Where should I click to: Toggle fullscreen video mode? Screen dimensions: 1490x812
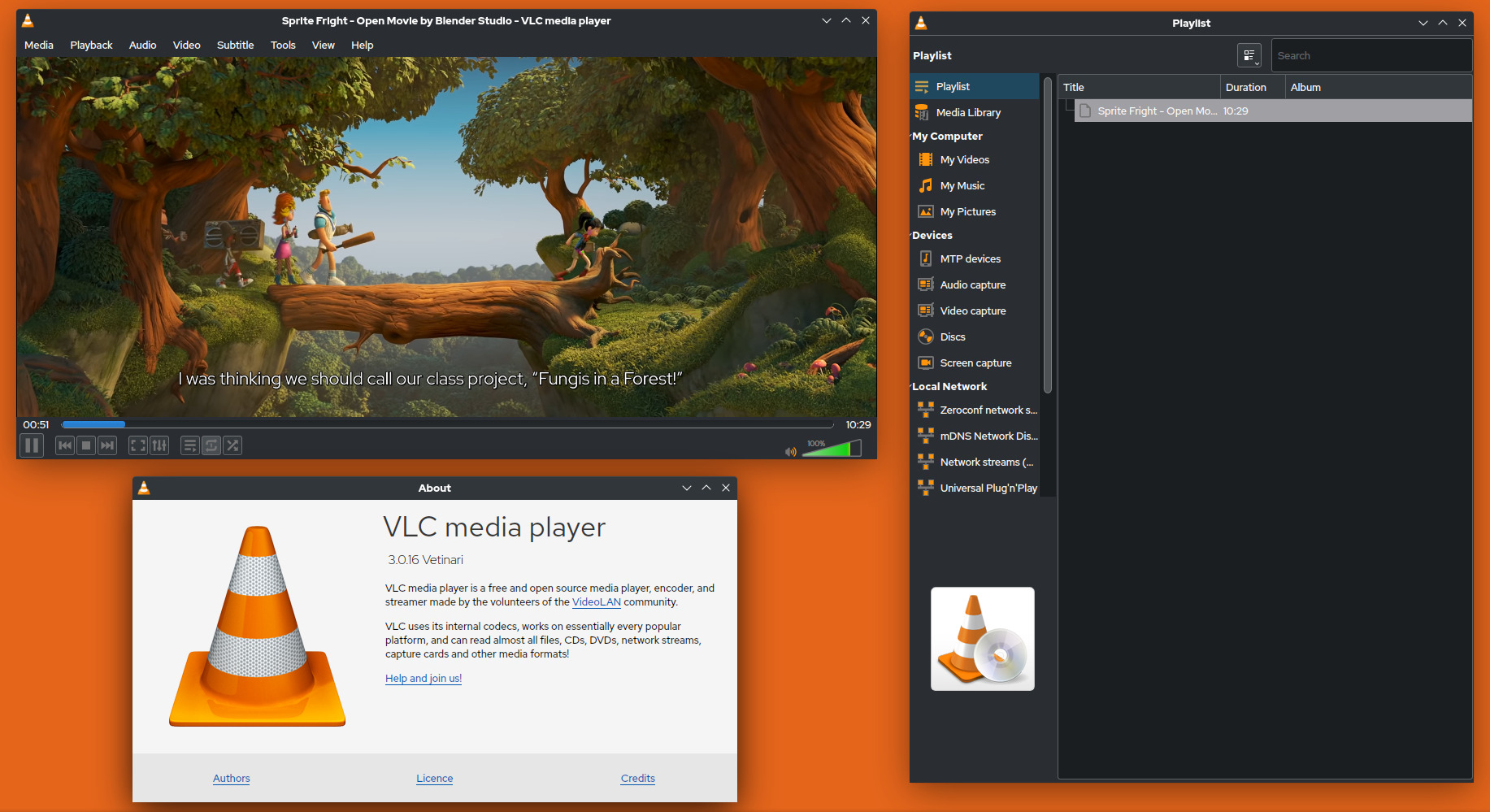(137, 445)
